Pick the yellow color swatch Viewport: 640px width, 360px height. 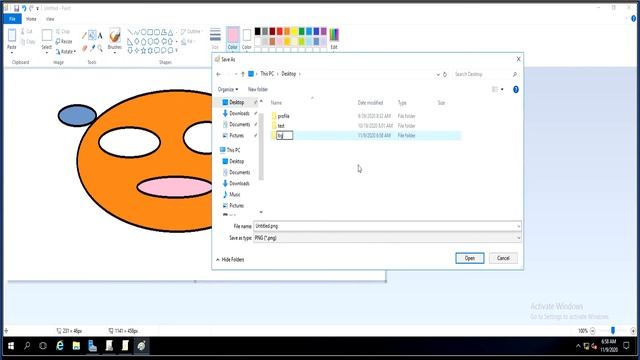(x=294, y=31)
